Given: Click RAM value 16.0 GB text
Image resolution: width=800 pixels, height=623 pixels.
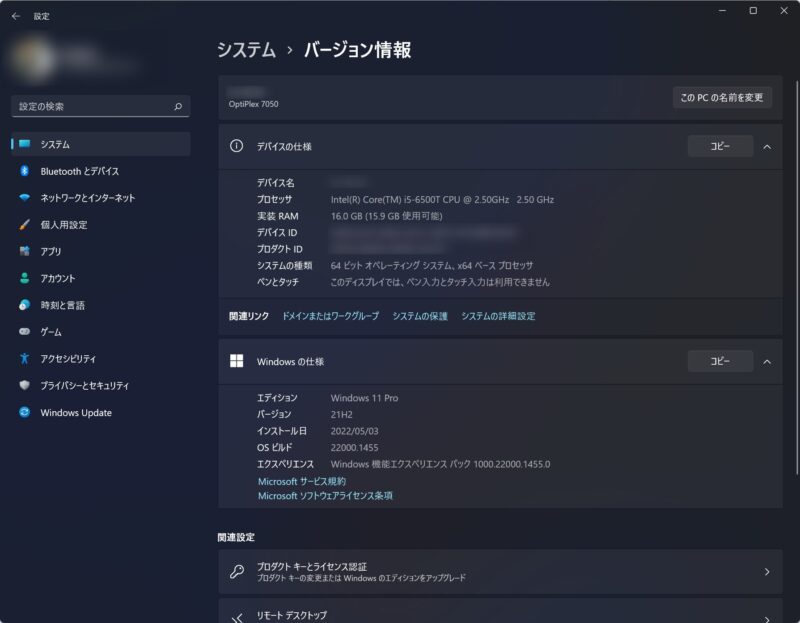Looking at the screenshot, I should [386, 216].
